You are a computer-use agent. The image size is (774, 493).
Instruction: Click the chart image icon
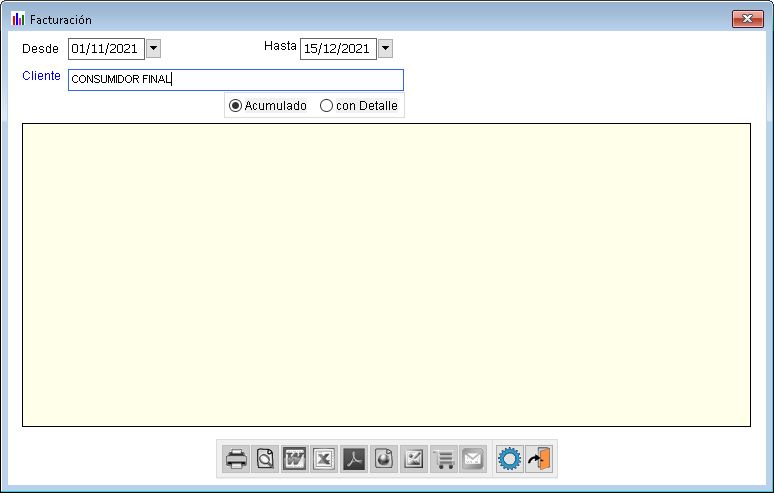[413, 459]
